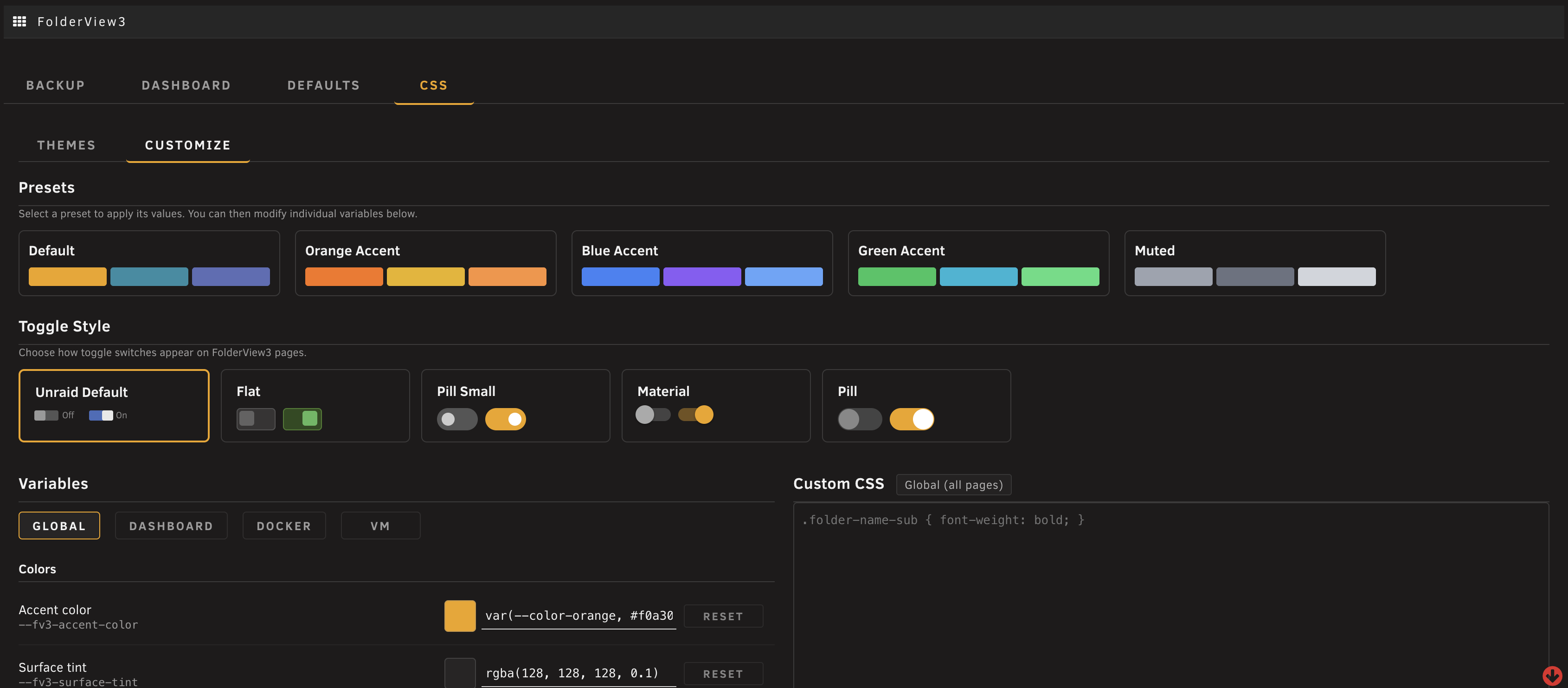Choose the Pill toggle style
The height and width of the screenshot is (688, 1568).
916,405
